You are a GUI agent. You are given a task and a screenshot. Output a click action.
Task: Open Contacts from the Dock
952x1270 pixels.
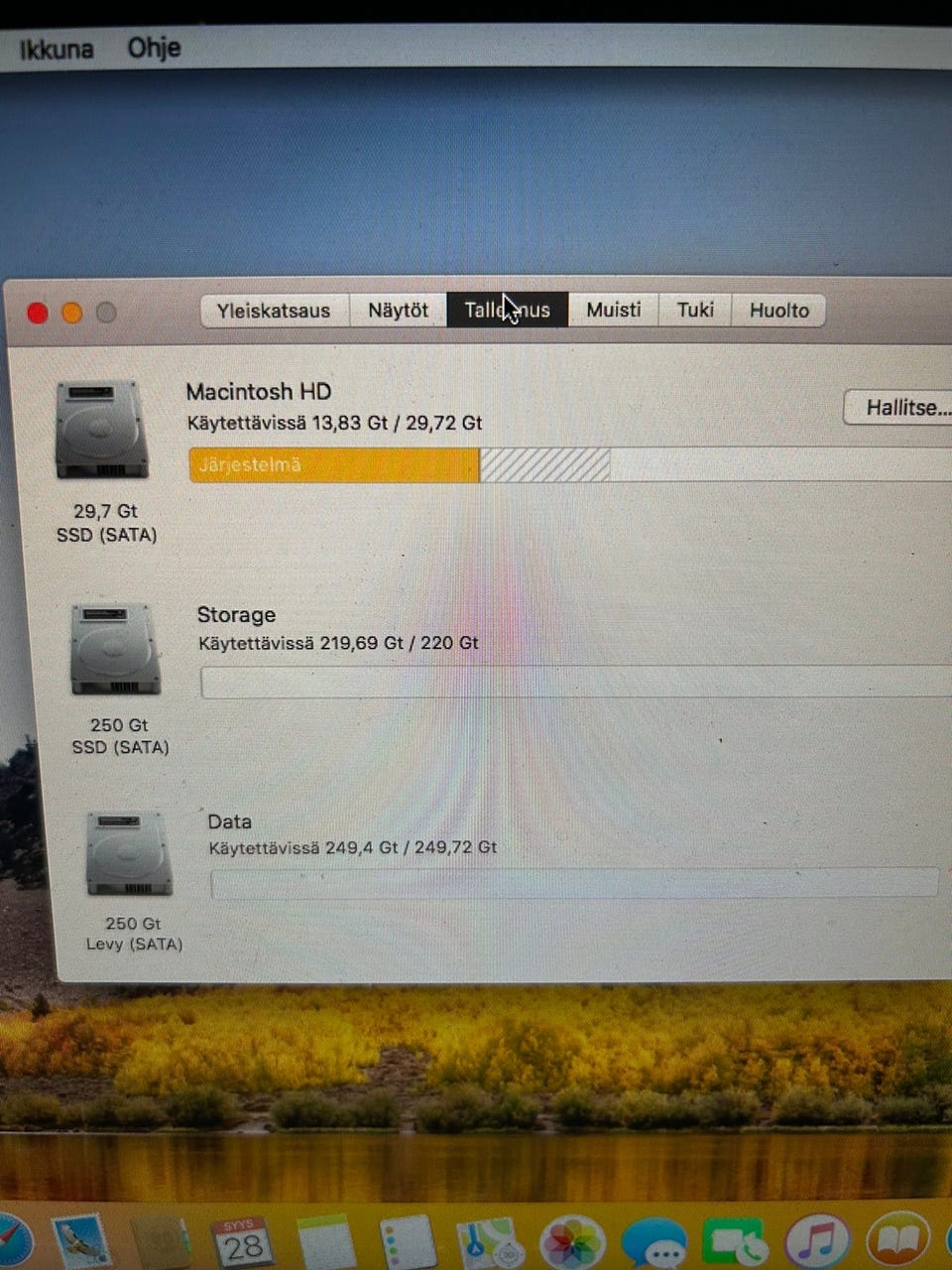tap(161, 1240)
